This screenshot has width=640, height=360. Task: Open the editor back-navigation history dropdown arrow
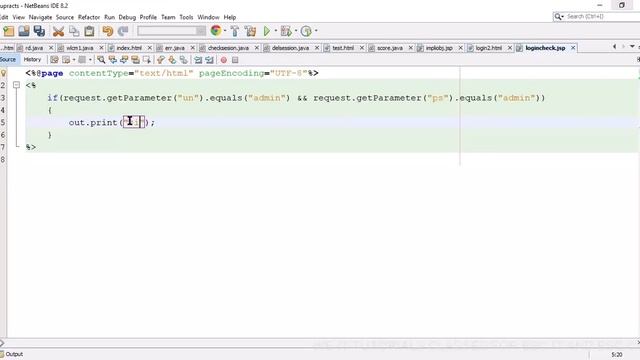(74, 60)
